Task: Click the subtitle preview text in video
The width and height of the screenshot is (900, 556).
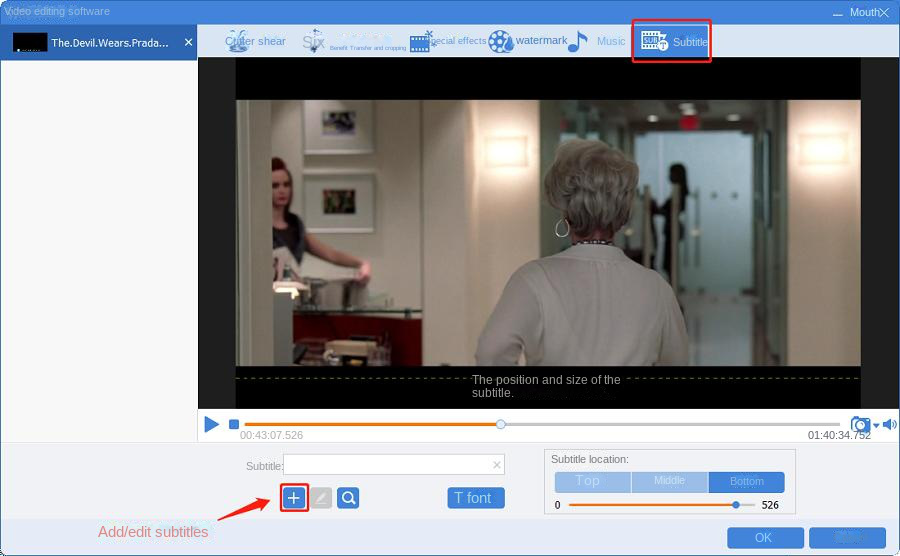Action: [546, 386]
